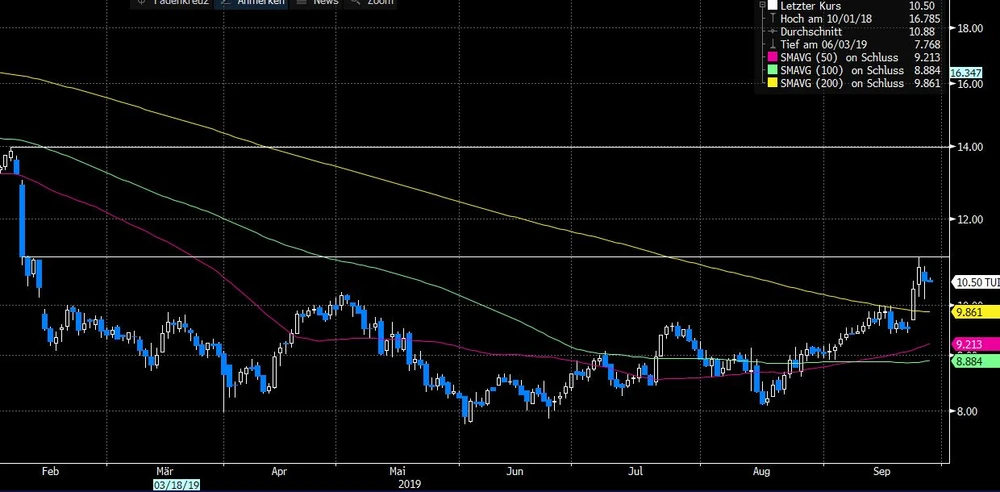Click the green SMAVG (100) swatch
This screenshot has height=492, width=1000.
pyautogui.click(x=772, y=69)
